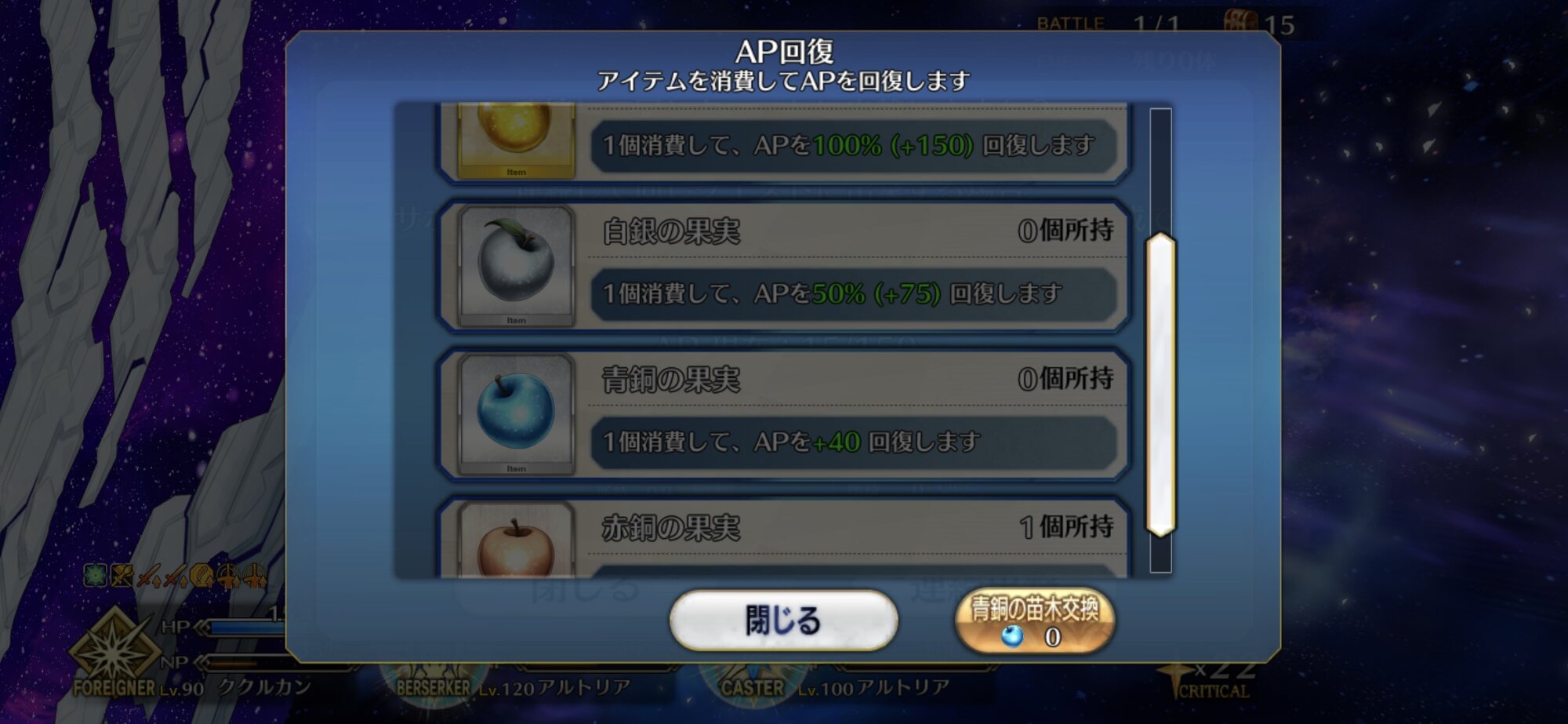Tap the red copper fruit (赤銅の果実) icon
The image size is (1568, 724).
pos(515,540)
